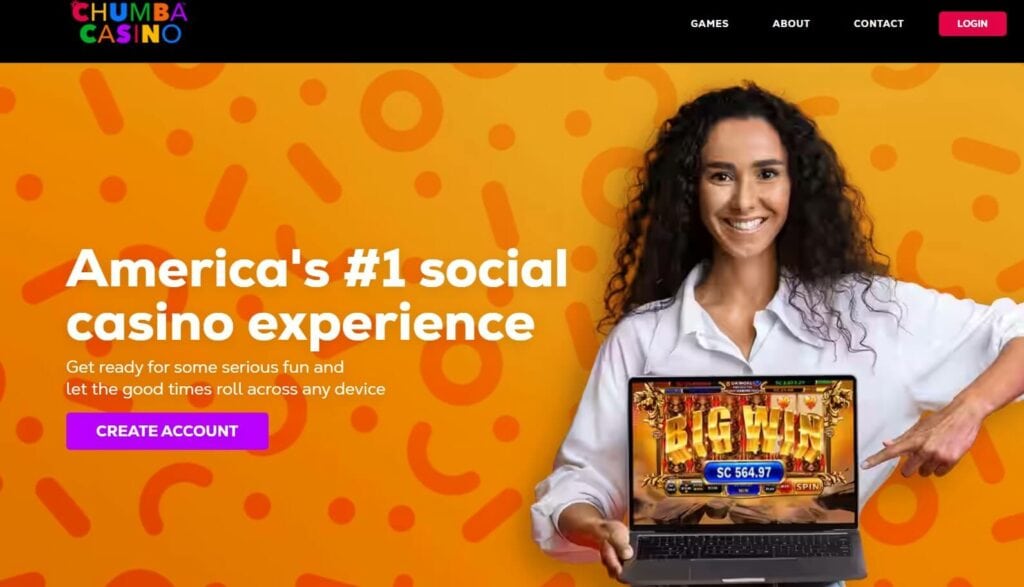The height and width of the screenshot is (587, 1024).
Task: Click the golden BIG WIN graphic
Action: [x=744, y=432]
